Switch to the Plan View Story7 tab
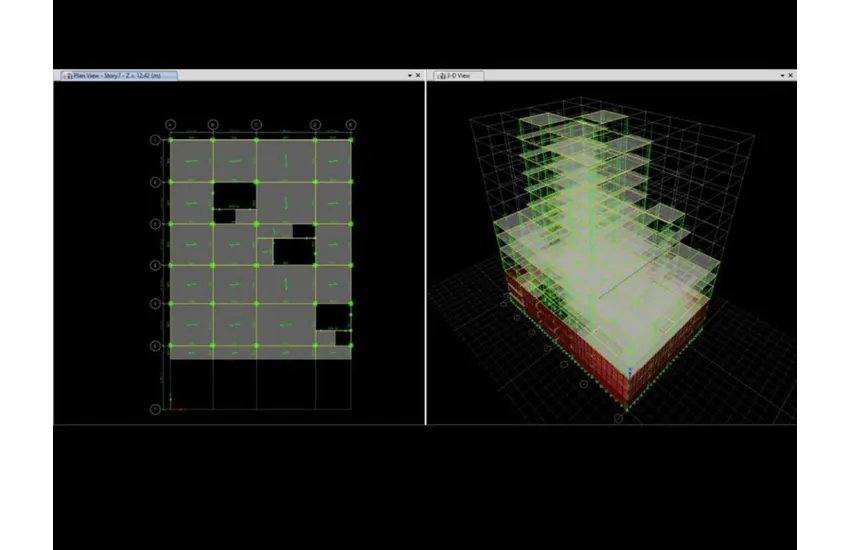Image resolution: width=850 pixels, height=550 pixels. 118,75
